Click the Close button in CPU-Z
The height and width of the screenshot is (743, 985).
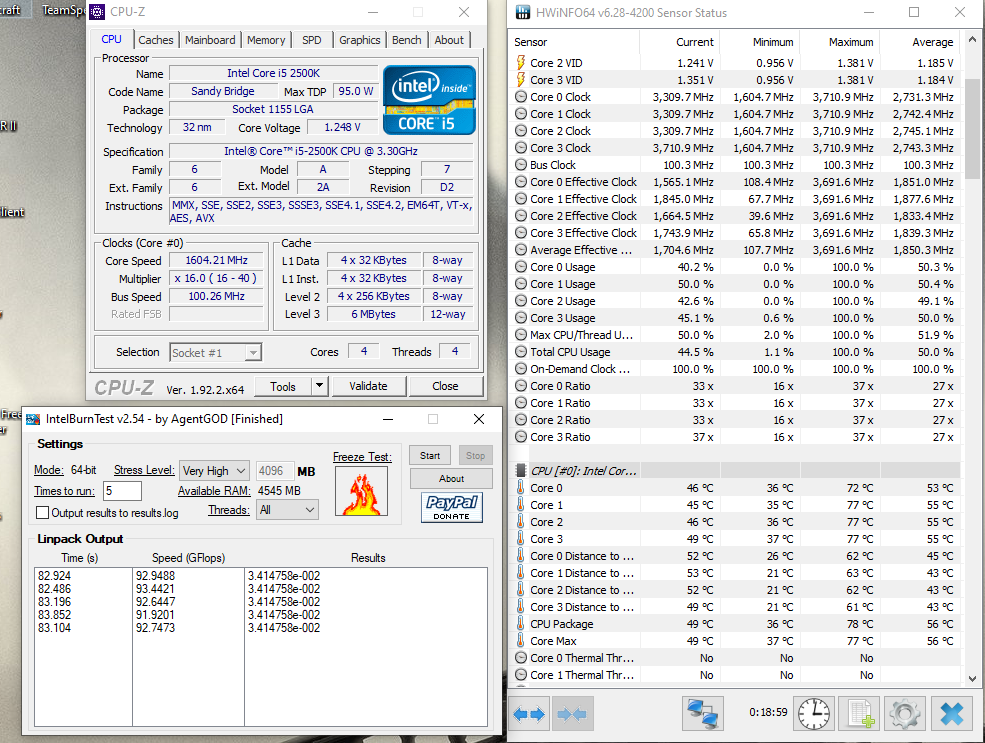445,386
